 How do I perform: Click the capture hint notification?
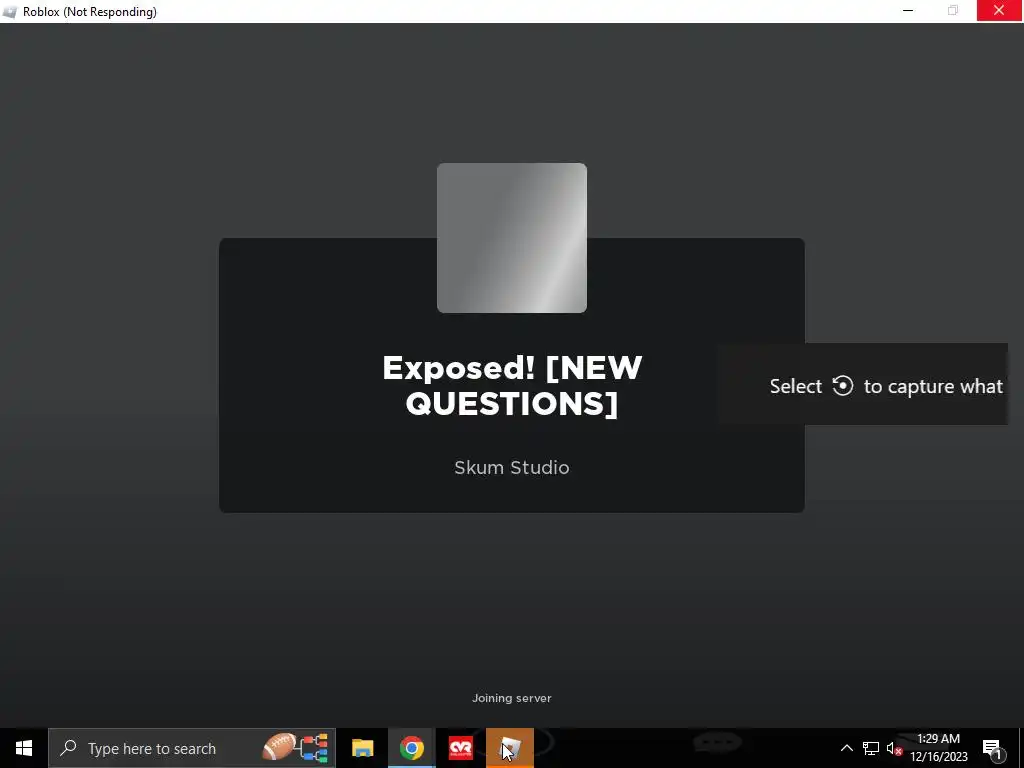(x=862, y=385)
